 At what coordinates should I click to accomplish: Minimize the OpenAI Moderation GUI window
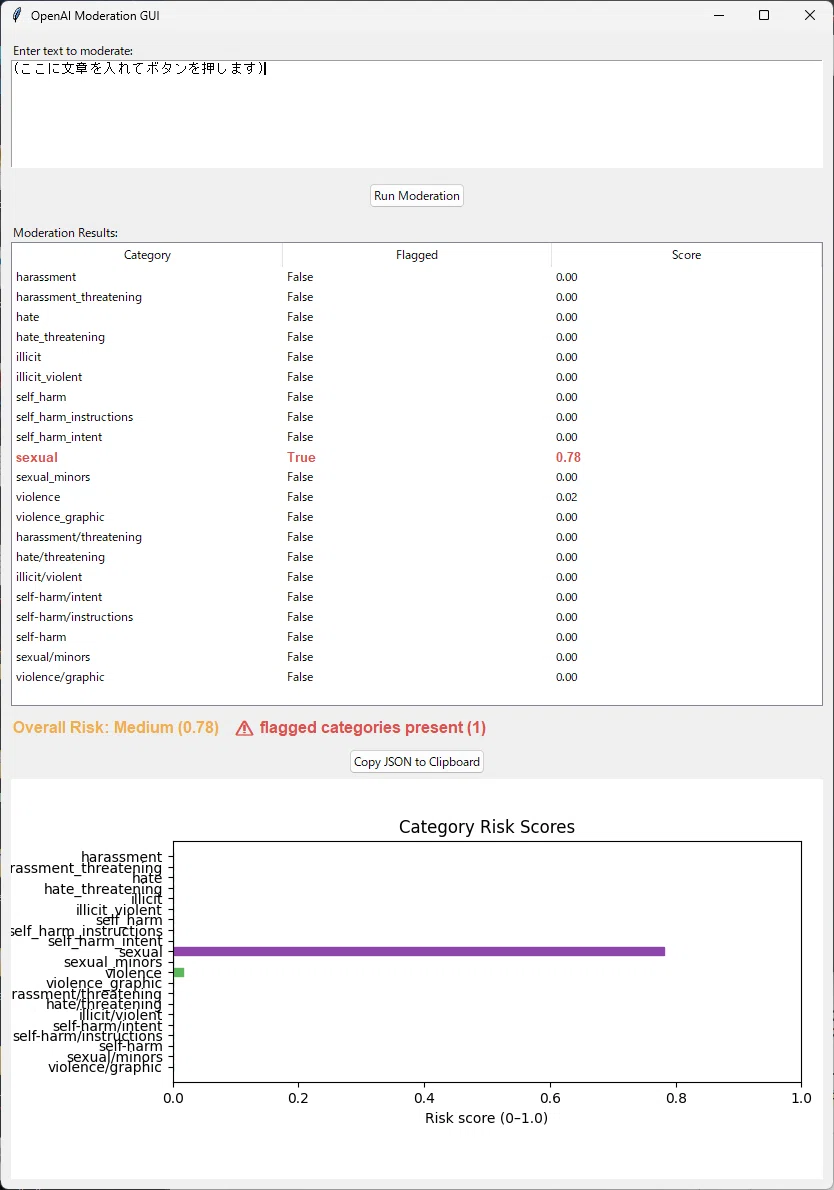[719, 15]
